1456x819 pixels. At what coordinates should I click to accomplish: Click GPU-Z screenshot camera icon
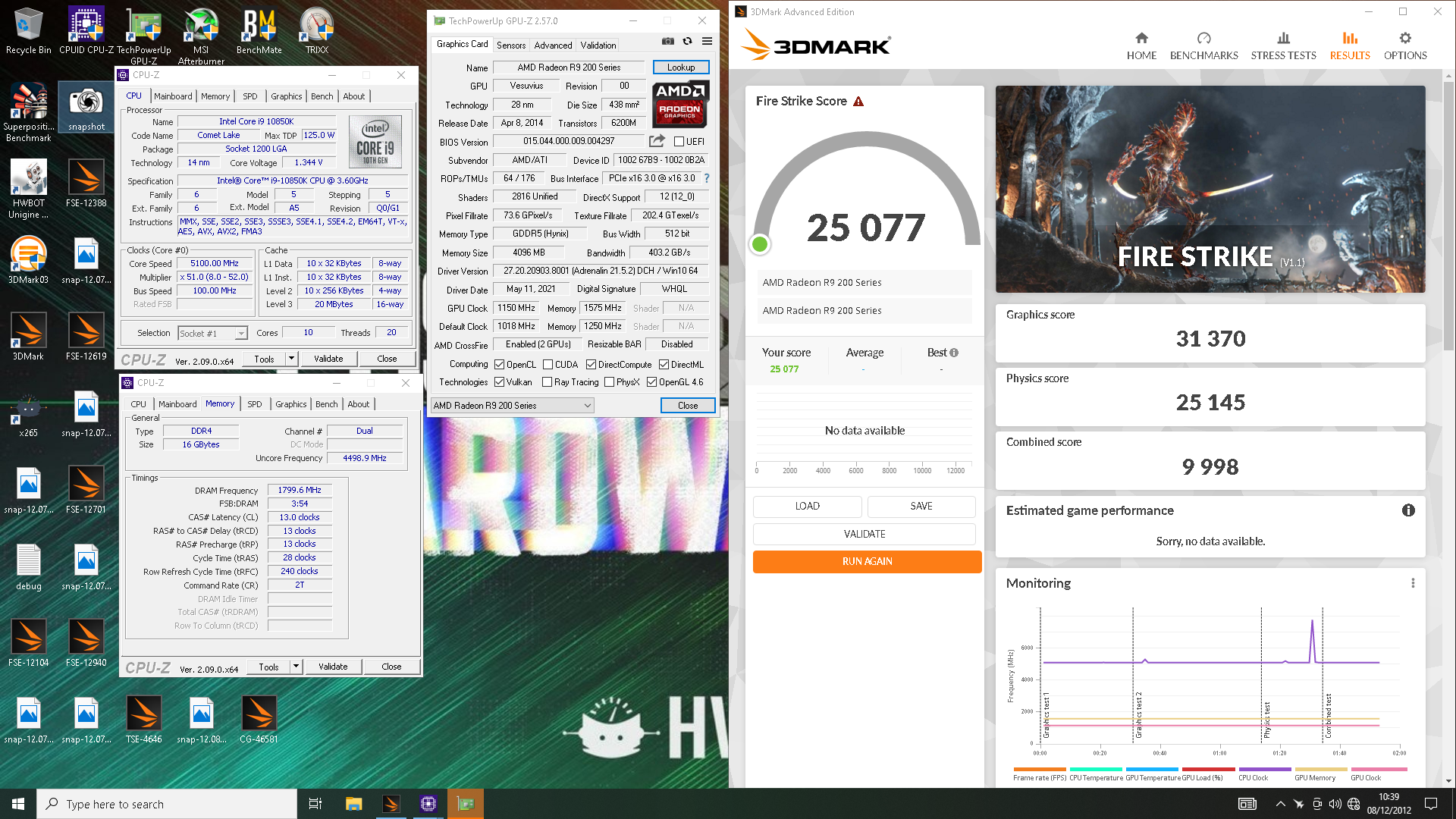(667, 41)
